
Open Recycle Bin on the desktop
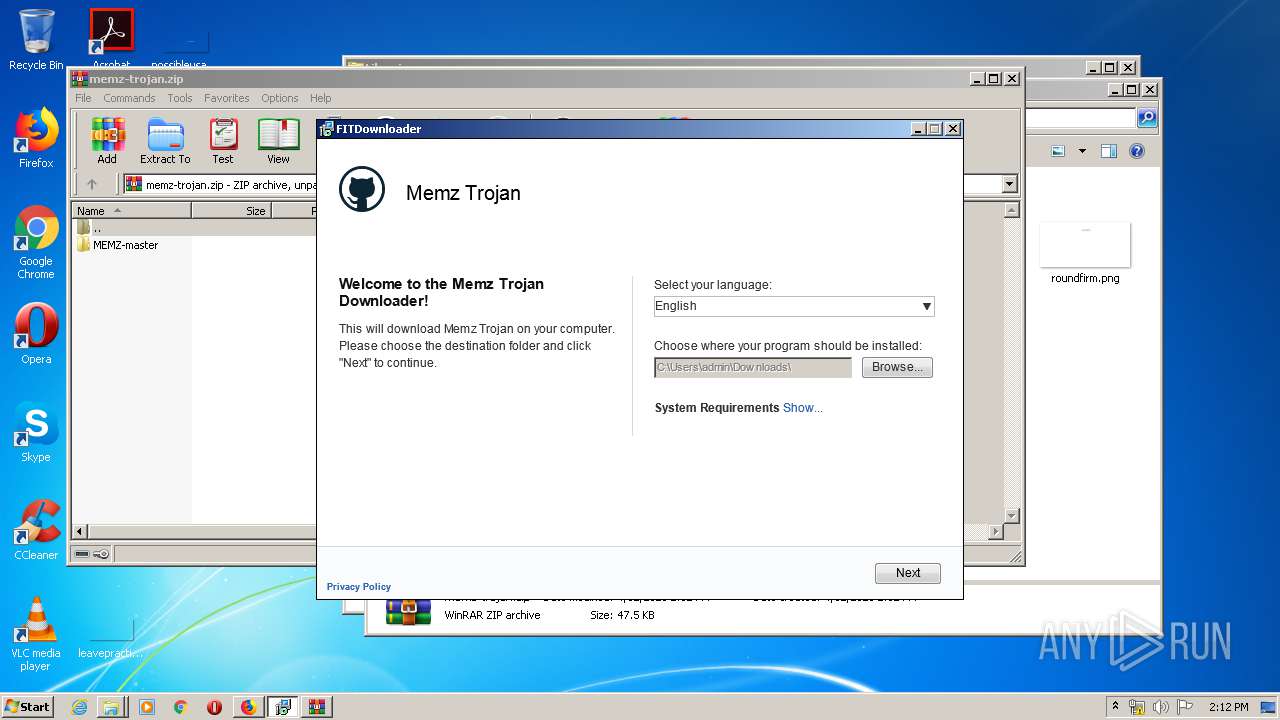click(36, 40)
